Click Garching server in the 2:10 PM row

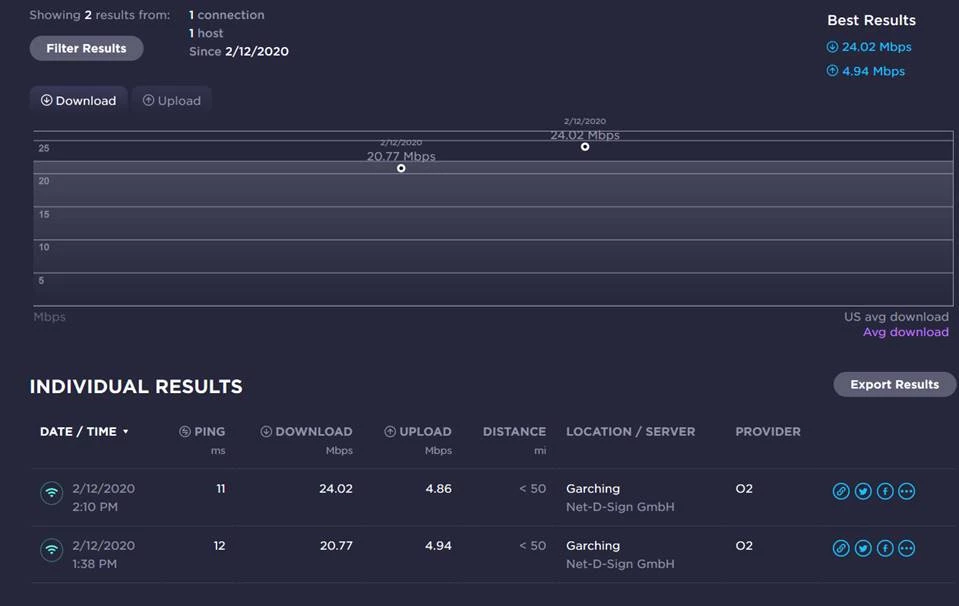pyautogui.click(x=593, y=489)
